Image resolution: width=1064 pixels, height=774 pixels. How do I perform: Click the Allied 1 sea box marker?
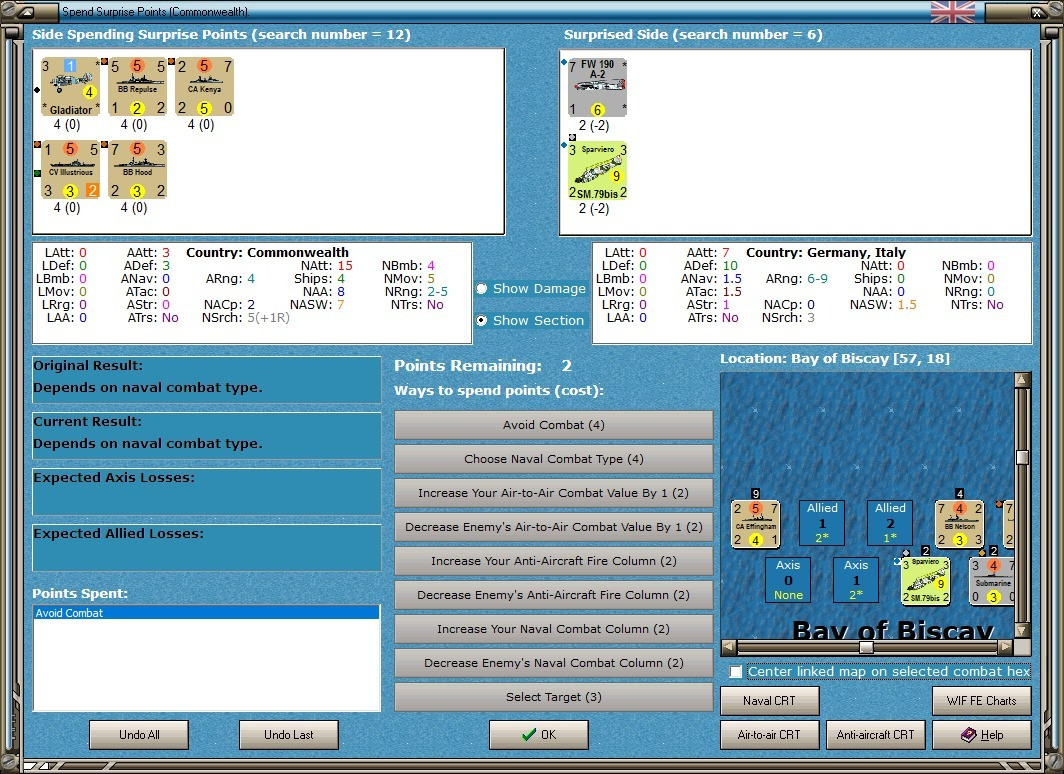(x=822, y=523)
